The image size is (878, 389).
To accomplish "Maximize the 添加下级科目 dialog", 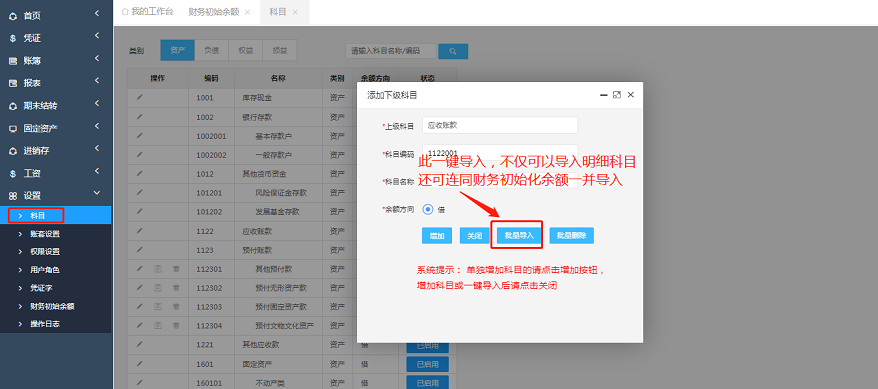I will (617, 95).
